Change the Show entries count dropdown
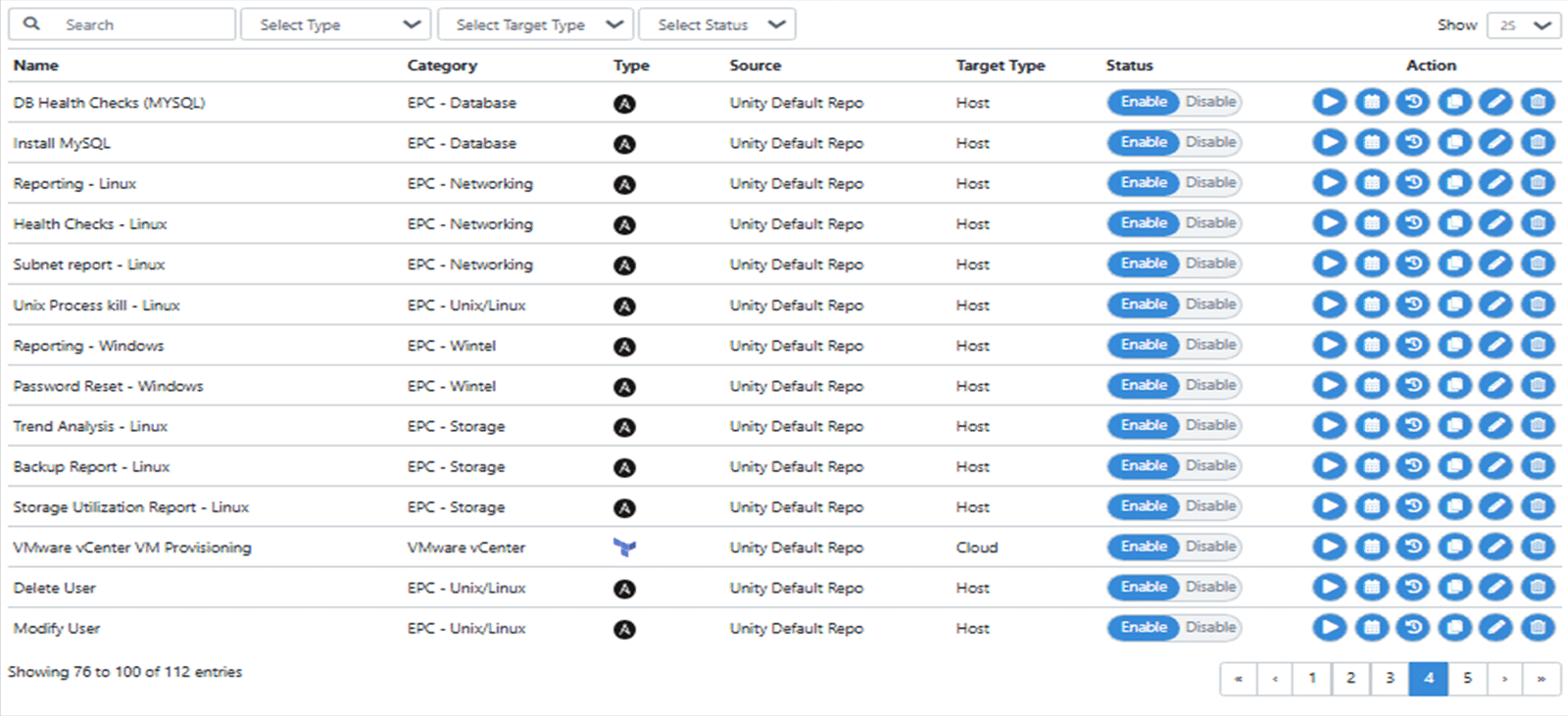The height and width of the screenshot is (716, 1568). [1524, 25]
